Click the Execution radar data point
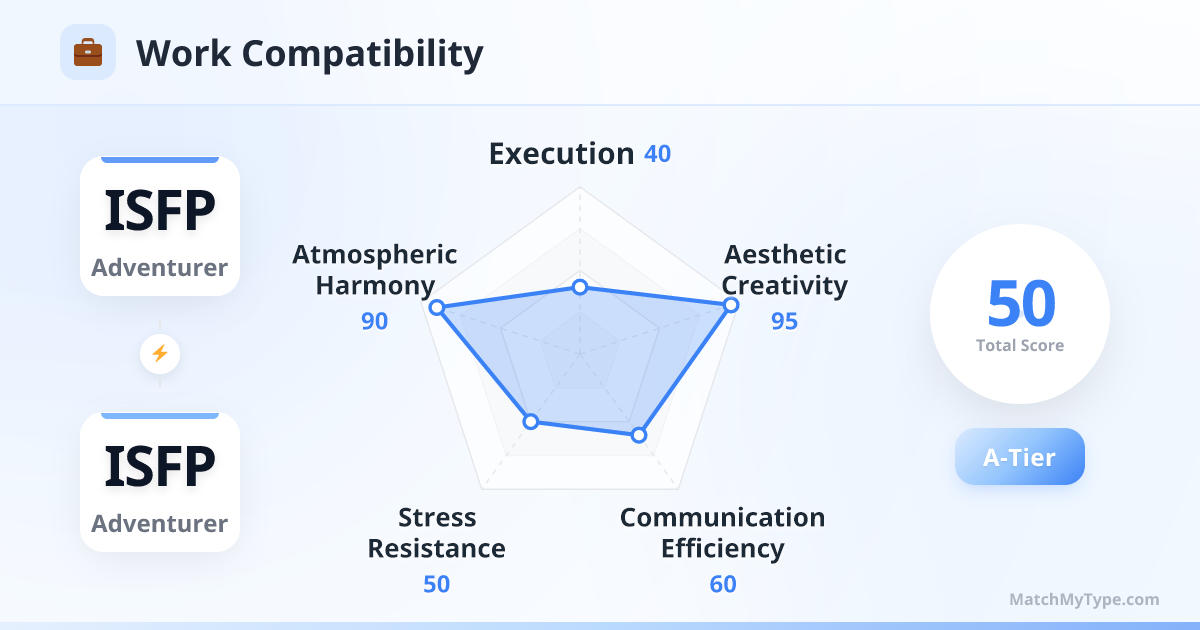 pyautogui.click(x=579, y=288)
